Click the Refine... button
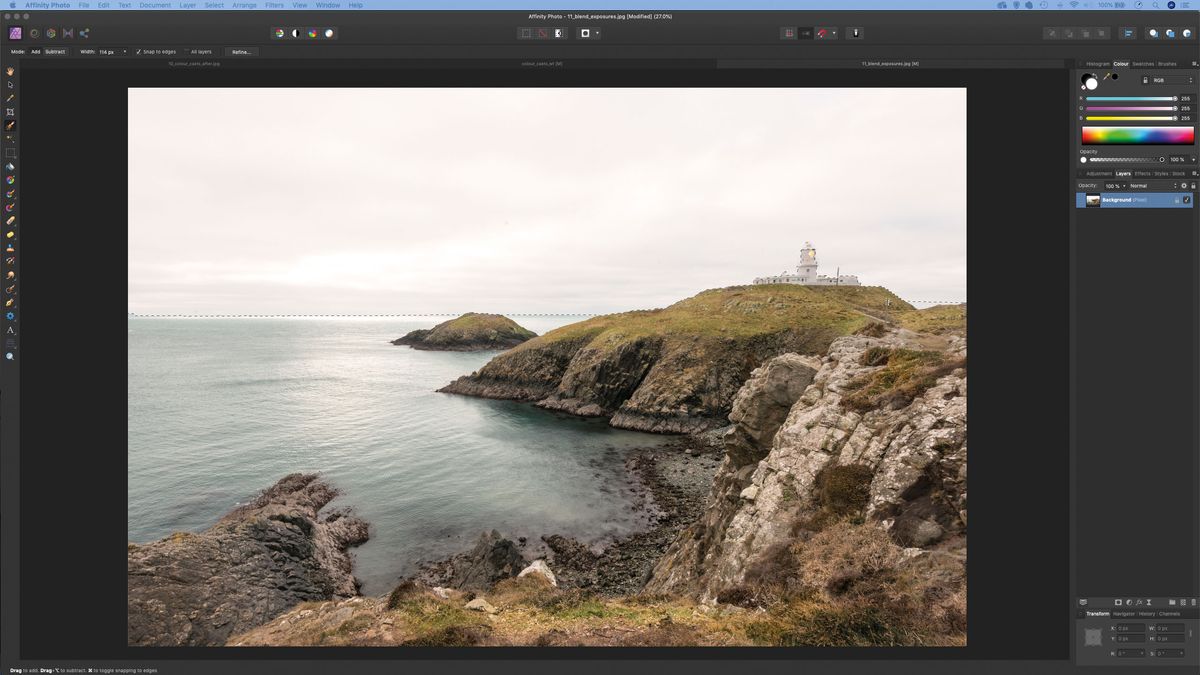 tap(241, 51)
